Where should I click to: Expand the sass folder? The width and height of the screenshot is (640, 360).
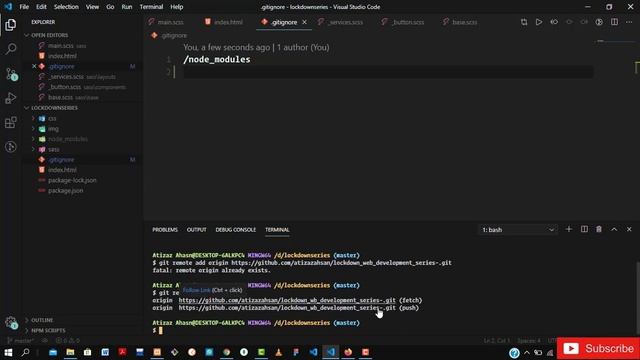pyautogui.click(x=53, y=149)
